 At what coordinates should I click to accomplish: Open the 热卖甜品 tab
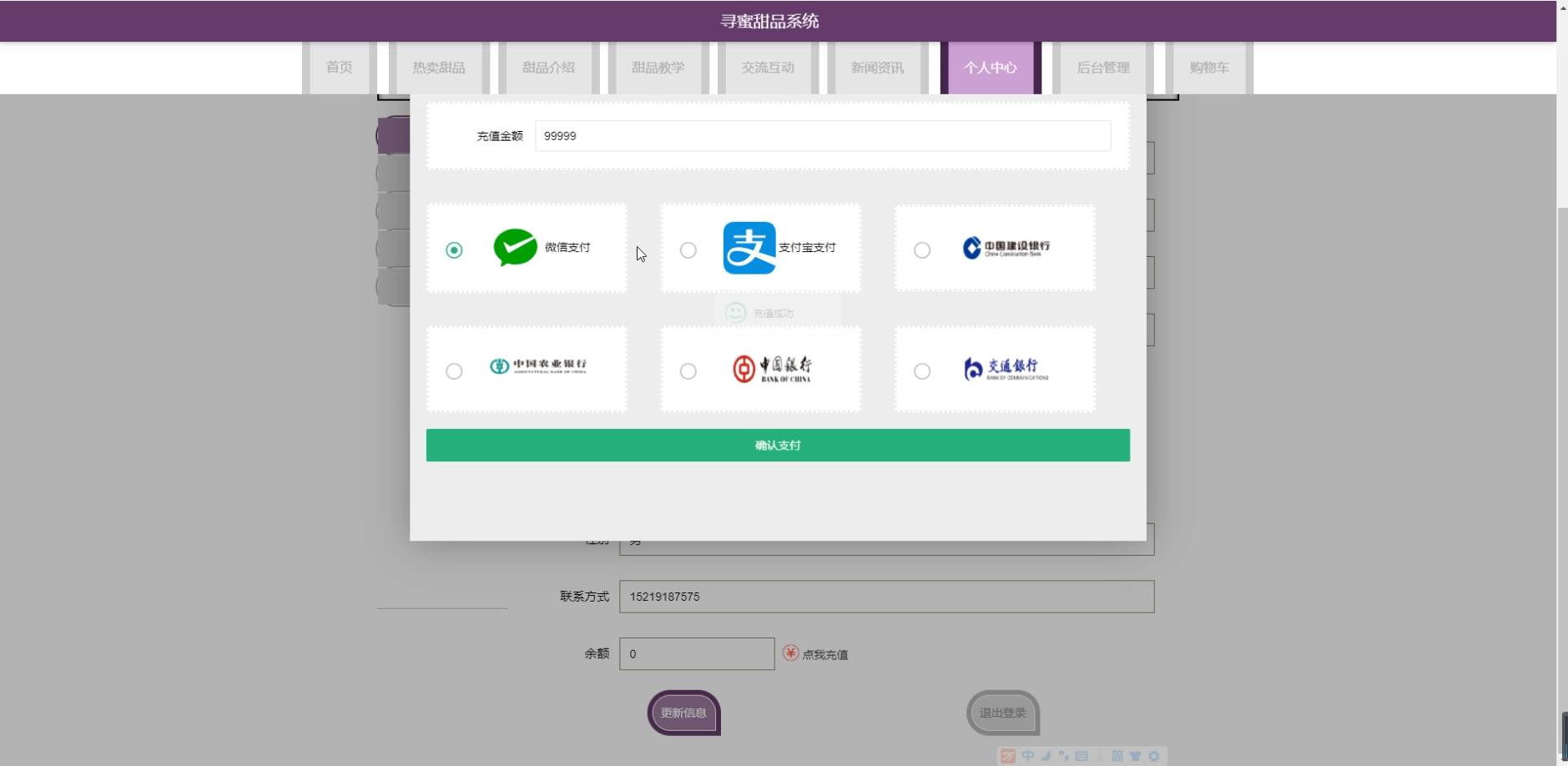click(439, 68)
